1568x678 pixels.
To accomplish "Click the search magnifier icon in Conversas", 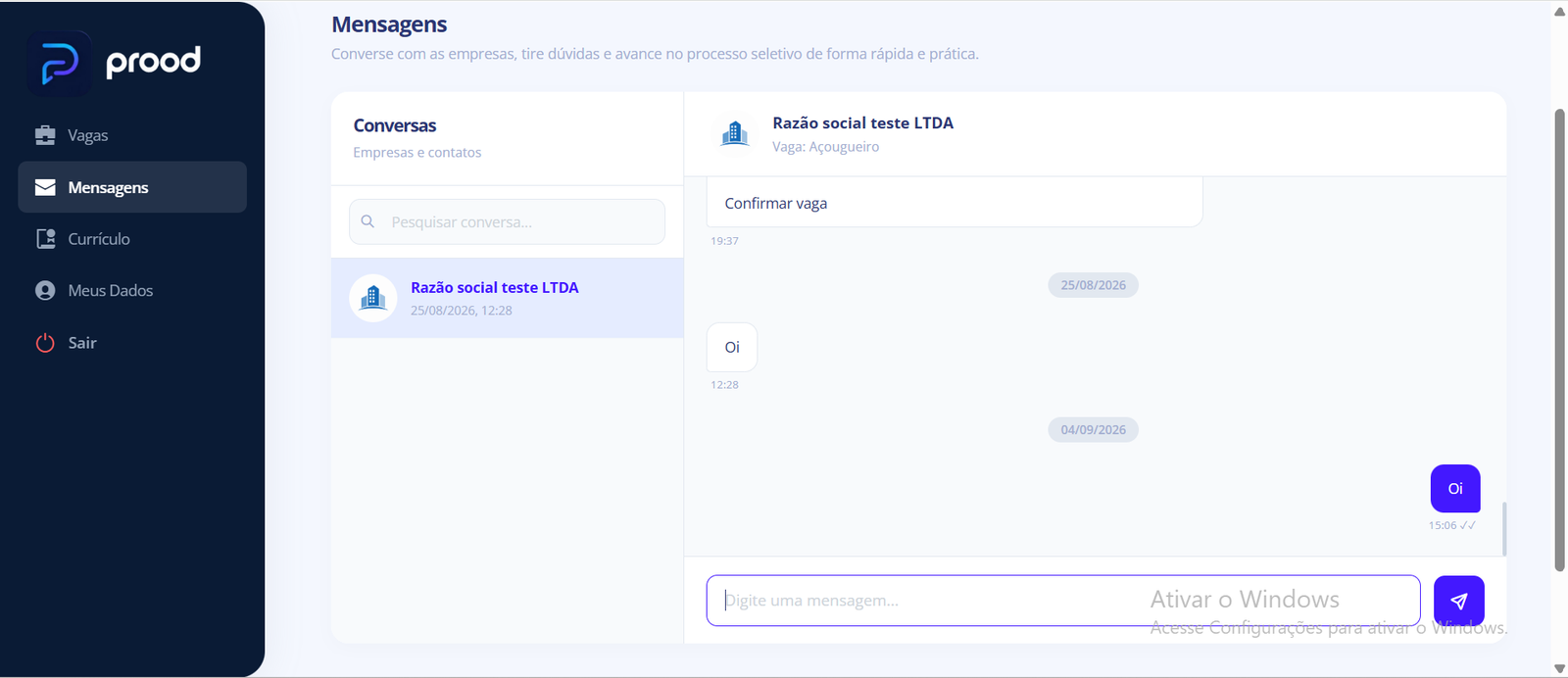I will [x=367, y=221].
